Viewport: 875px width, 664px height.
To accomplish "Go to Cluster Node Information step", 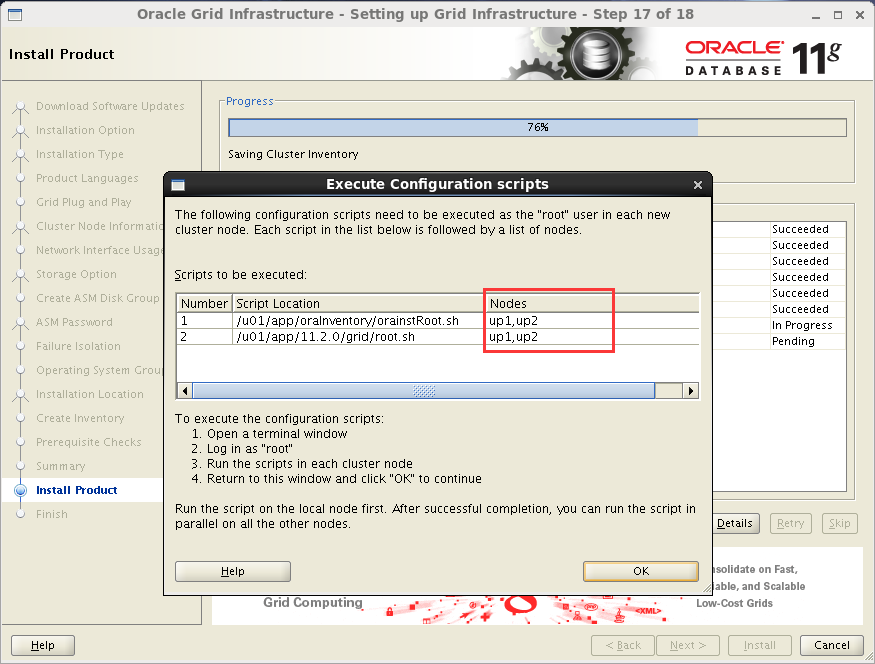I will 99,226.
